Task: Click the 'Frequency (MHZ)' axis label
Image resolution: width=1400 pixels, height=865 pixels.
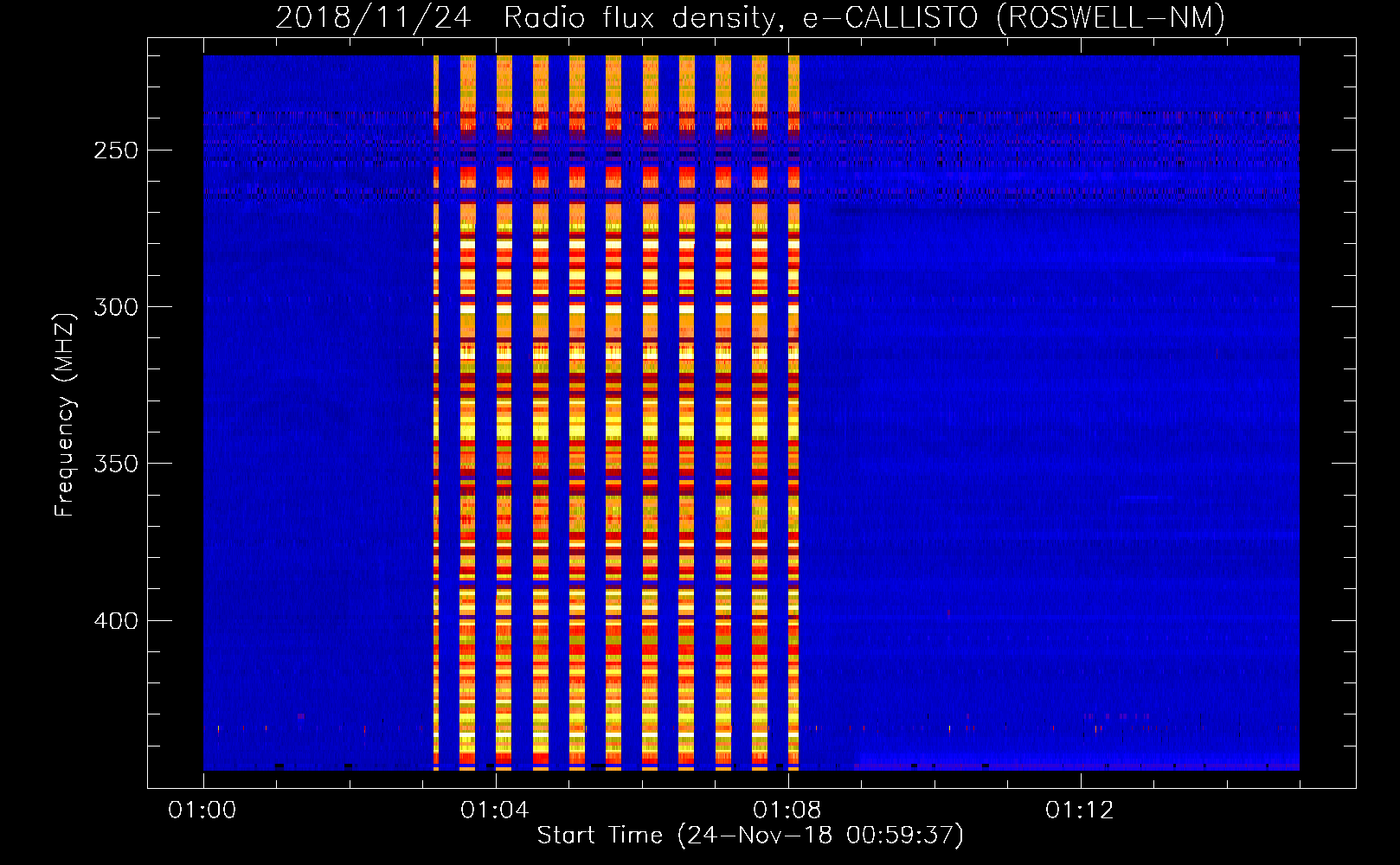Action: [x=65, y=414]
